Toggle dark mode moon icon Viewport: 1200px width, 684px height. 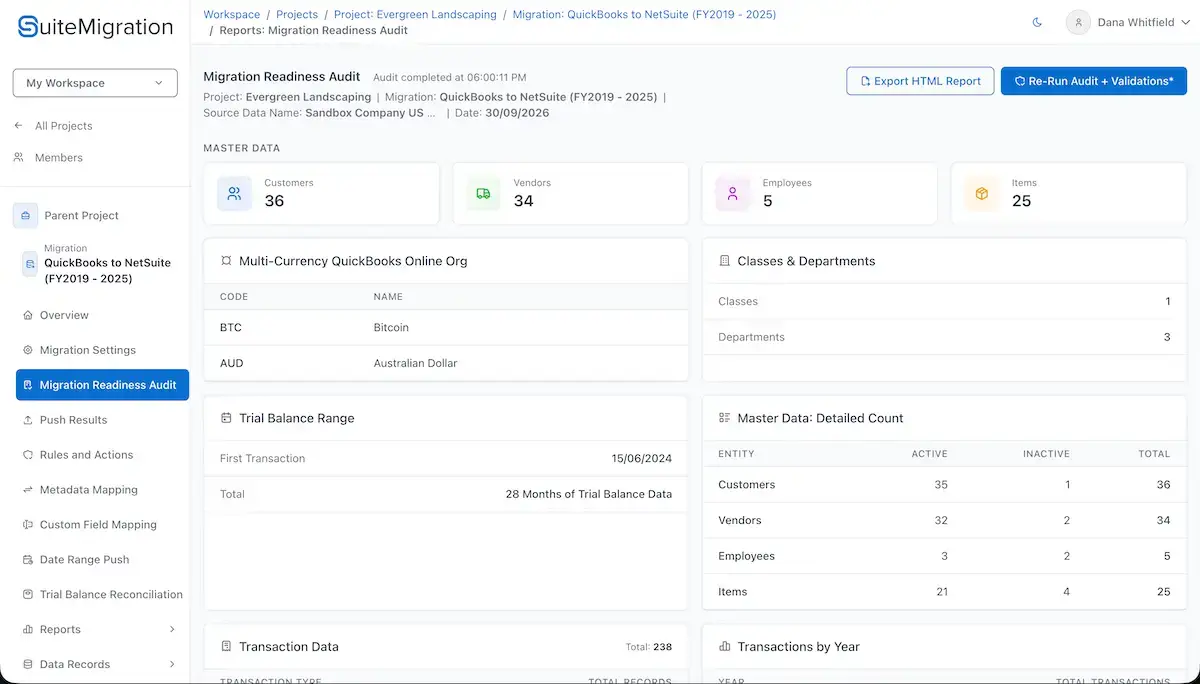pos(1037,22)
